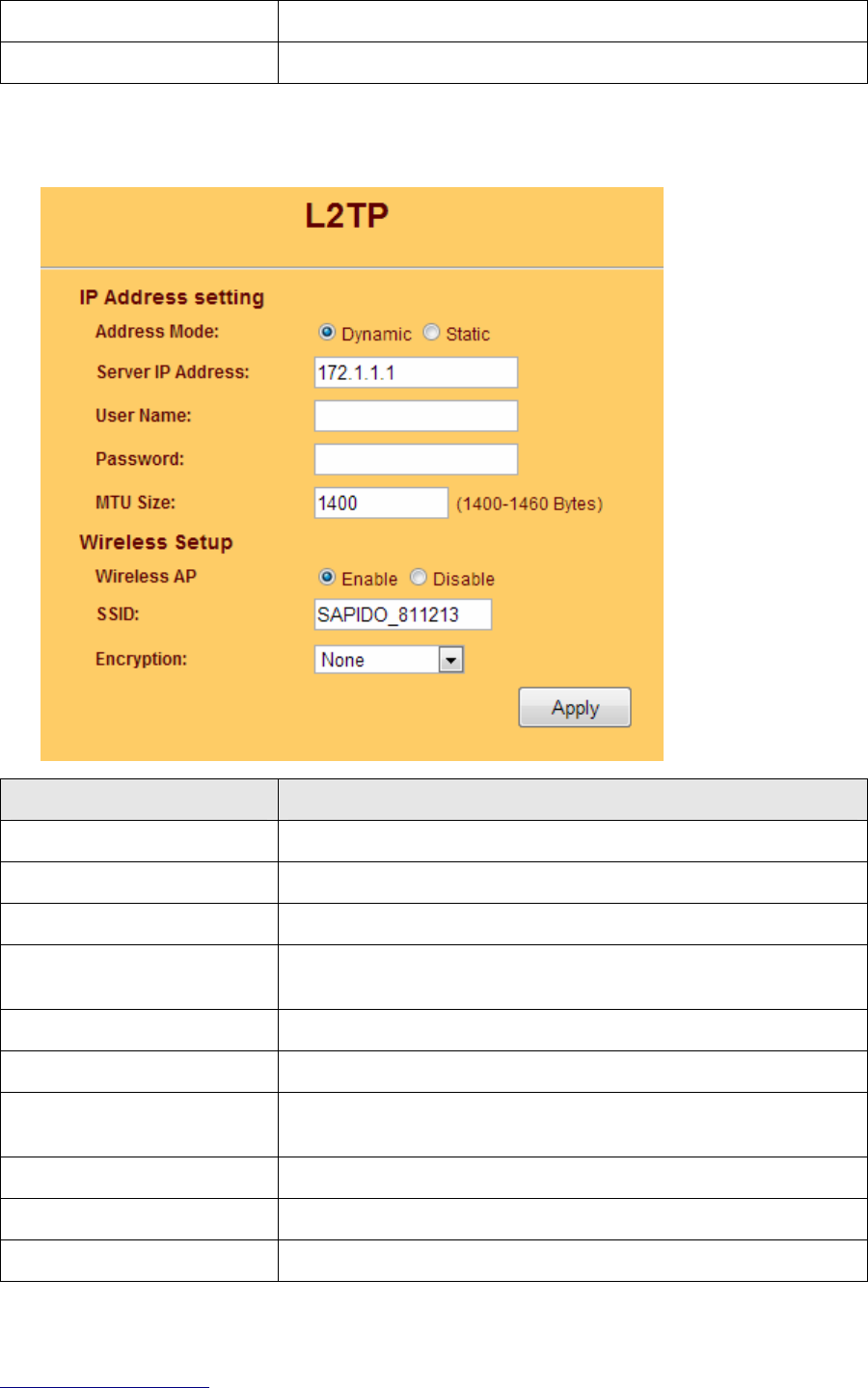
Task: Select Disable for Wireless AP
Action: [418, 578]
